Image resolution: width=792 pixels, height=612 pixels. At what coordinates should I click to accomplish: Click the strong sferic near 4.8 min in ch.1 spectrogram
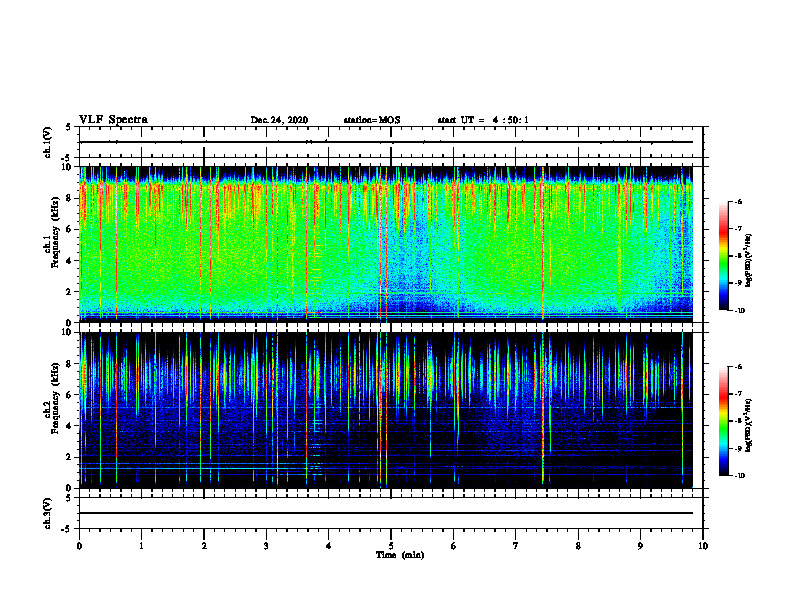point(380,242)
